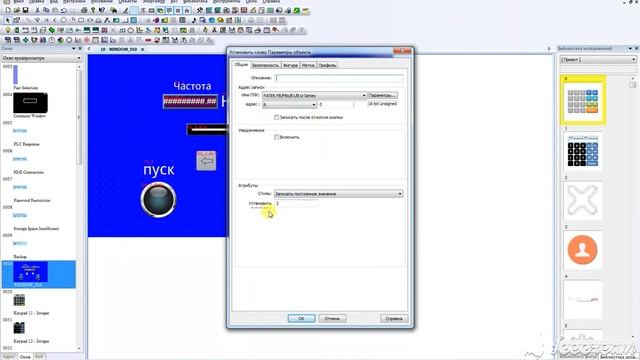Click the Open project folder icon
Screen dimensions: 640x360
click(16, 10)
